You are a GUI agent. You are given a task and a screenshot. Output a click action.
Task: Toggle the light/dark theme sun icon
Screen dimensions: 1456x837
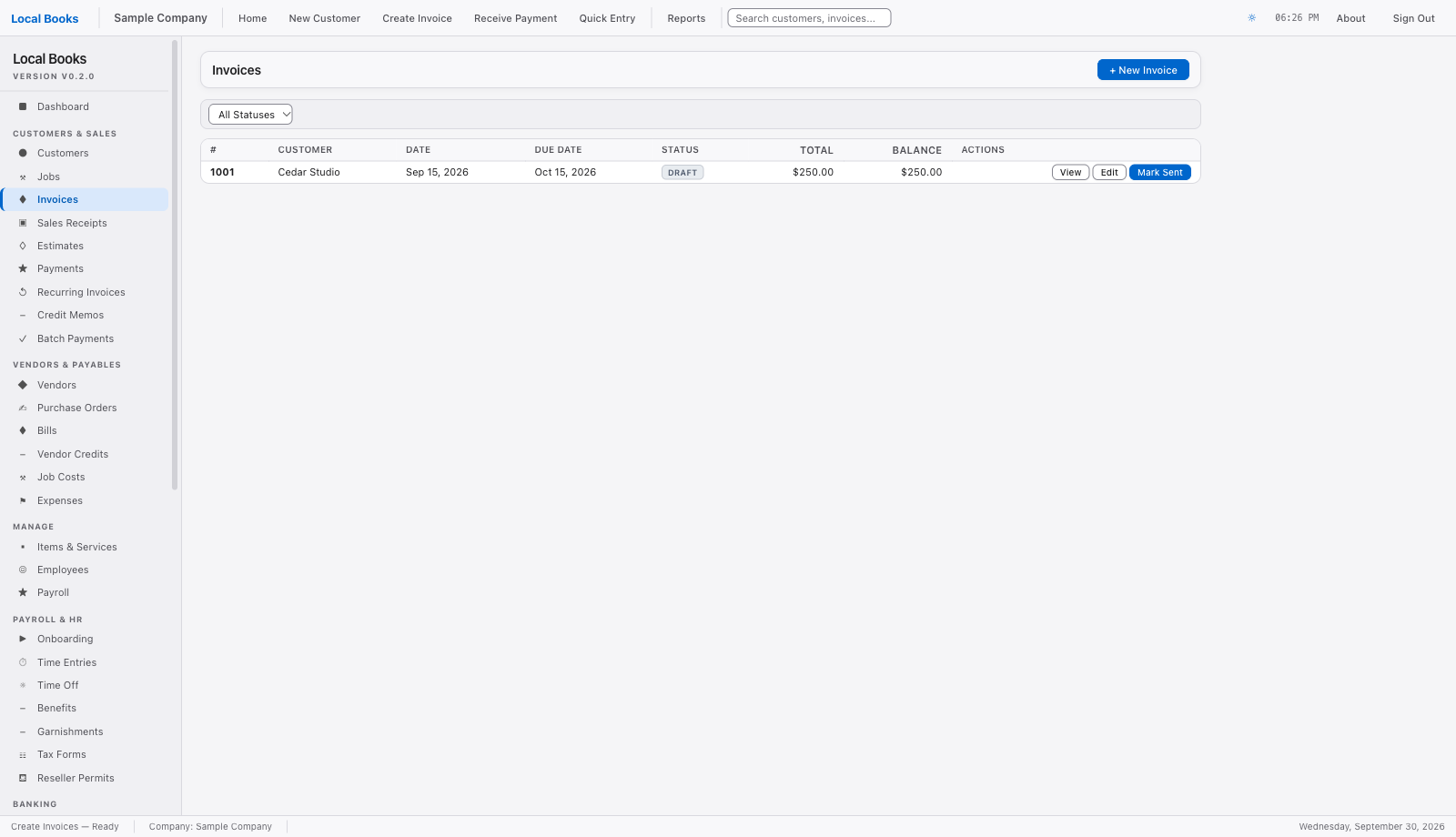[1252, 18]
